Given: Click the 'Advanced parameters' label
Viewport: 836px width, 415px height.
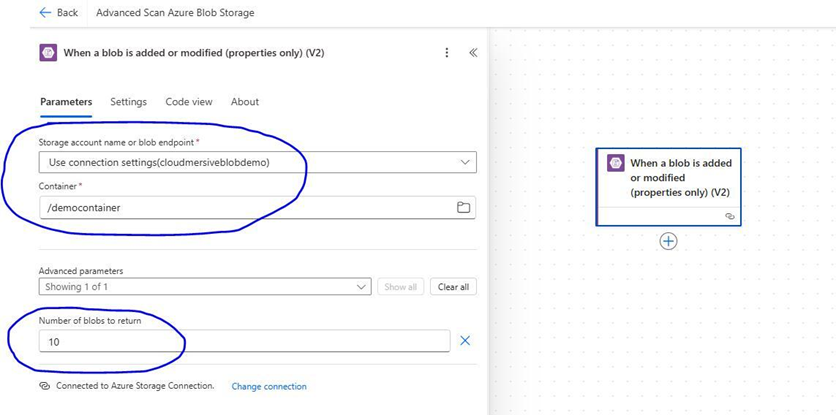Looking at the screenshot, I should [81, 271].
